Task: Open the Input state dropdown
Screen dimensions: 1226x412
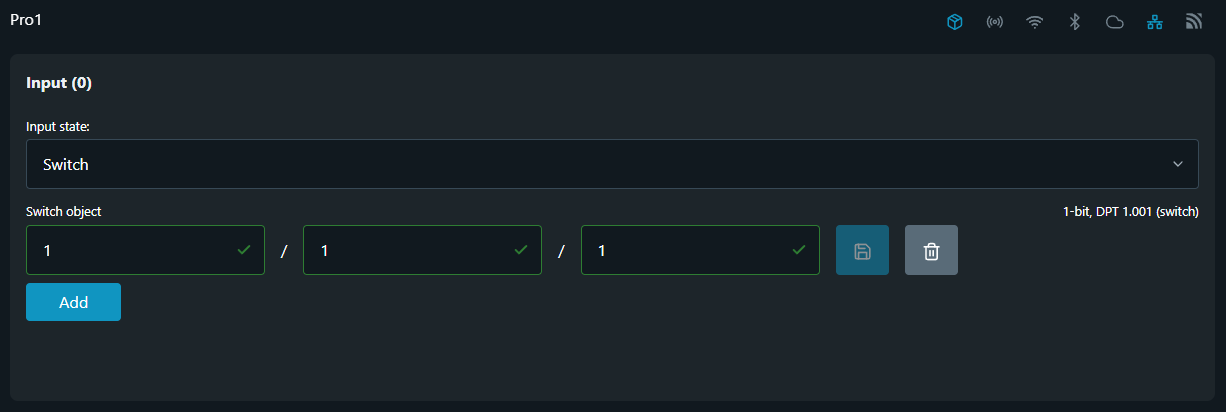Action: [x=611, y=164]
